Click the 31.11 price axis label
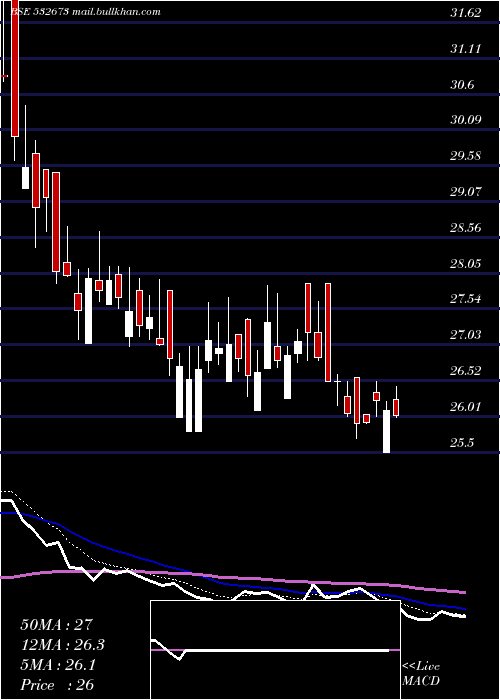 466,49
